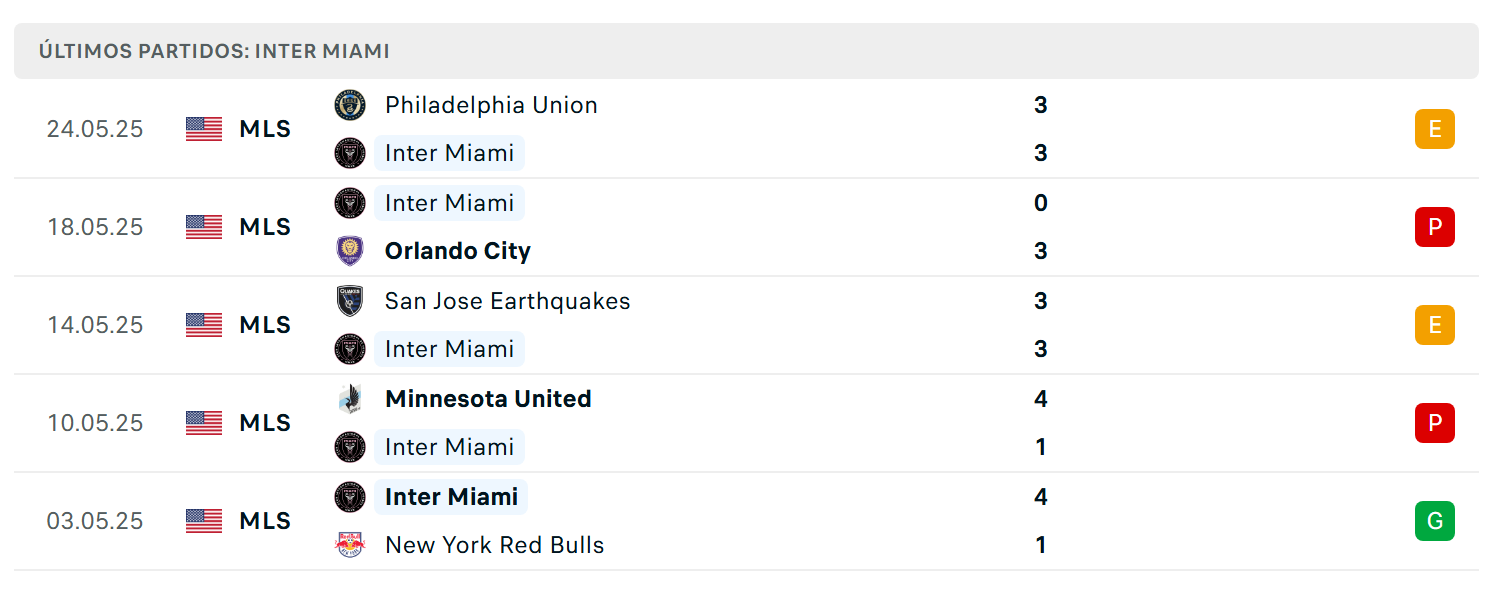
Task: Click the orange E badge for San Jose match
Action: (1434, 325)
